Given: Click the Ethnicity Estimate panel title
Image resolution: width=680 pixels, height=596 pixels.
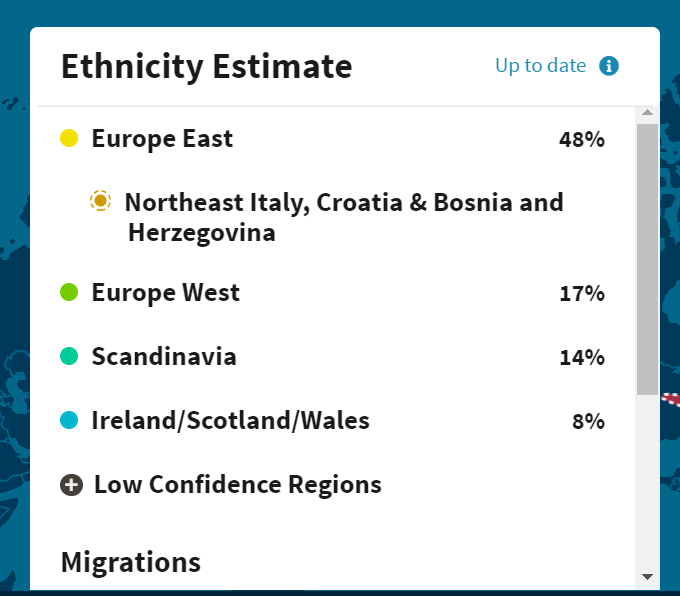Looking at the screenshot, I should coord(207,67).
